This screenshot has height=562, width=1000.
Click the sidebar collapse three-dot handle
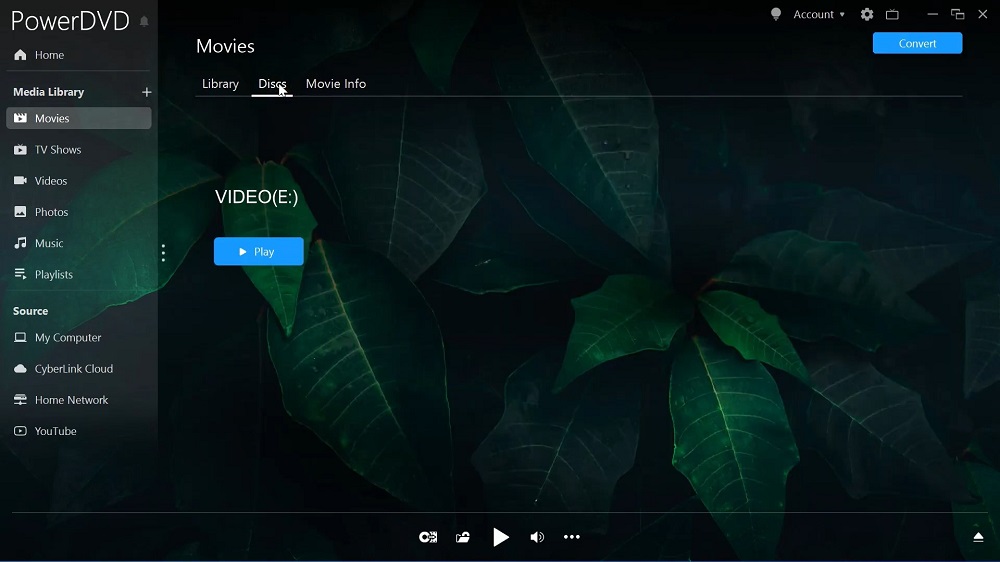coord(163,253)
